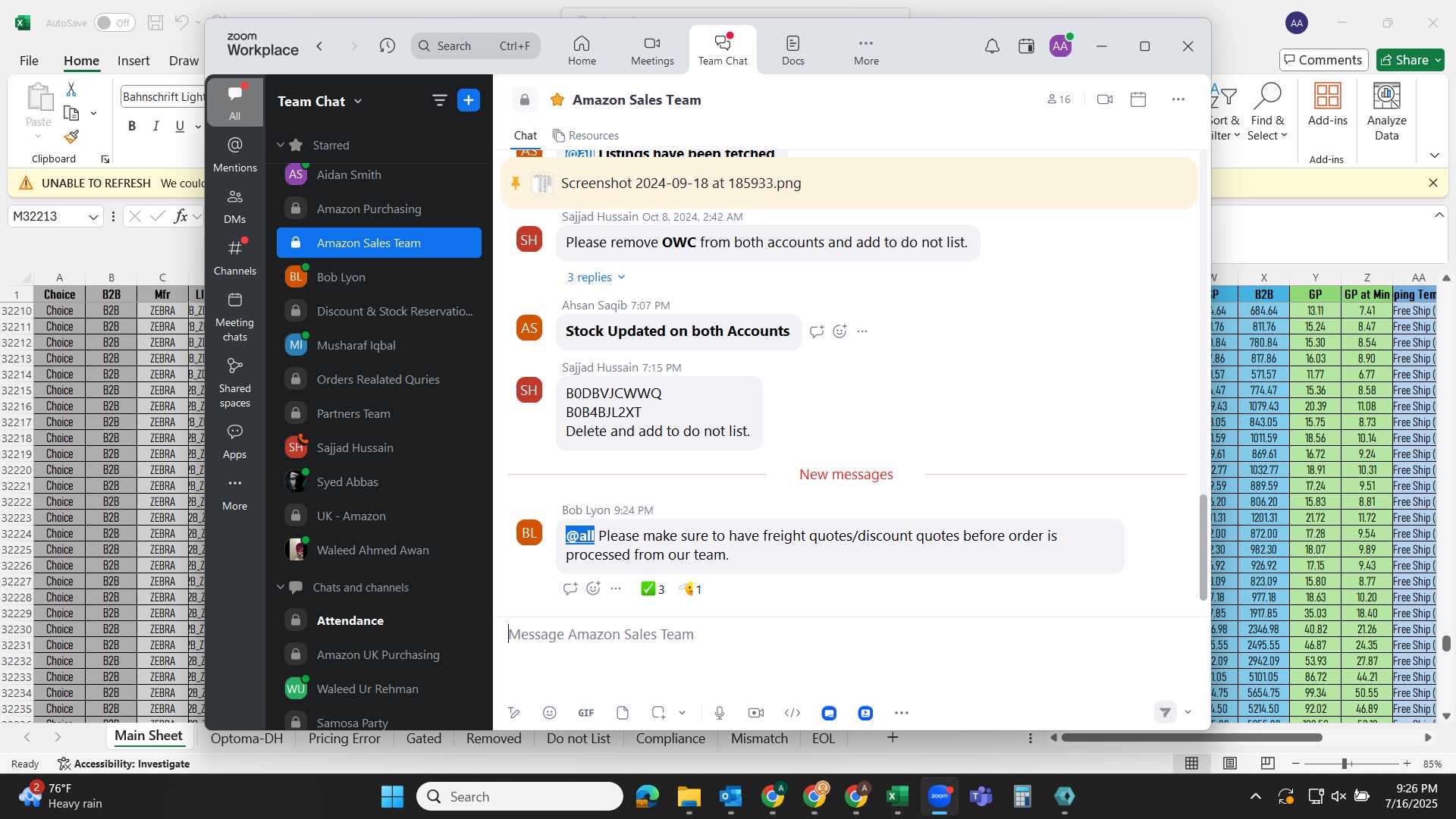Reply to Bob Lyon's freight quotes message
The image size is (1456, 819).
570,588
